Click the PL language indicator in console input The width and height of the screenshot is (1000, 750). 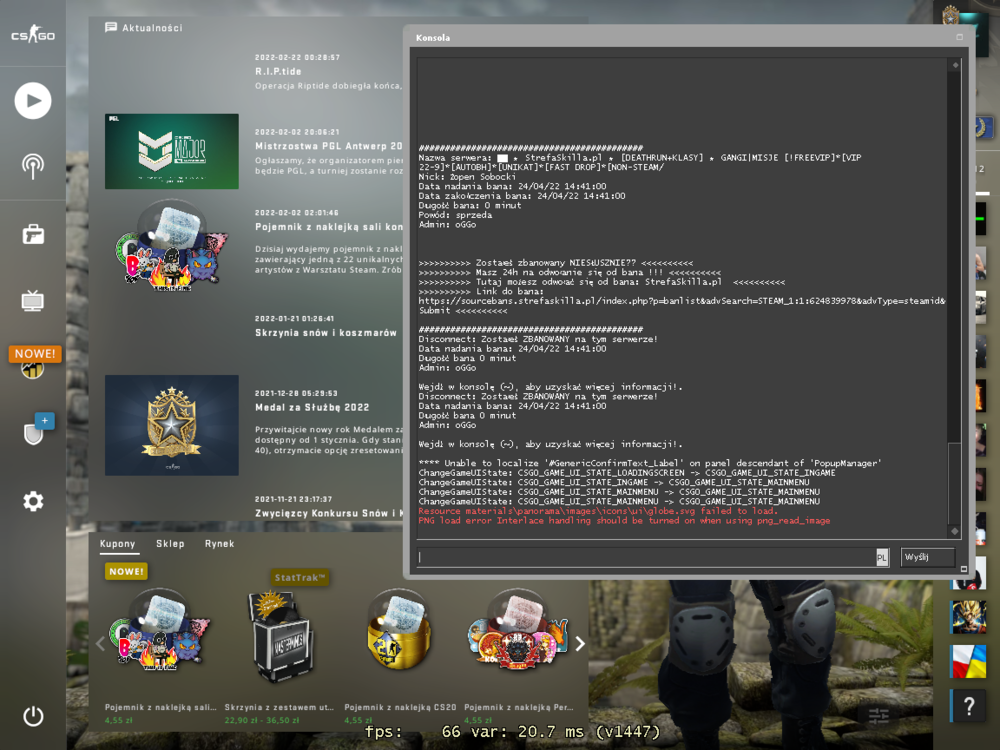click(882, 557)
